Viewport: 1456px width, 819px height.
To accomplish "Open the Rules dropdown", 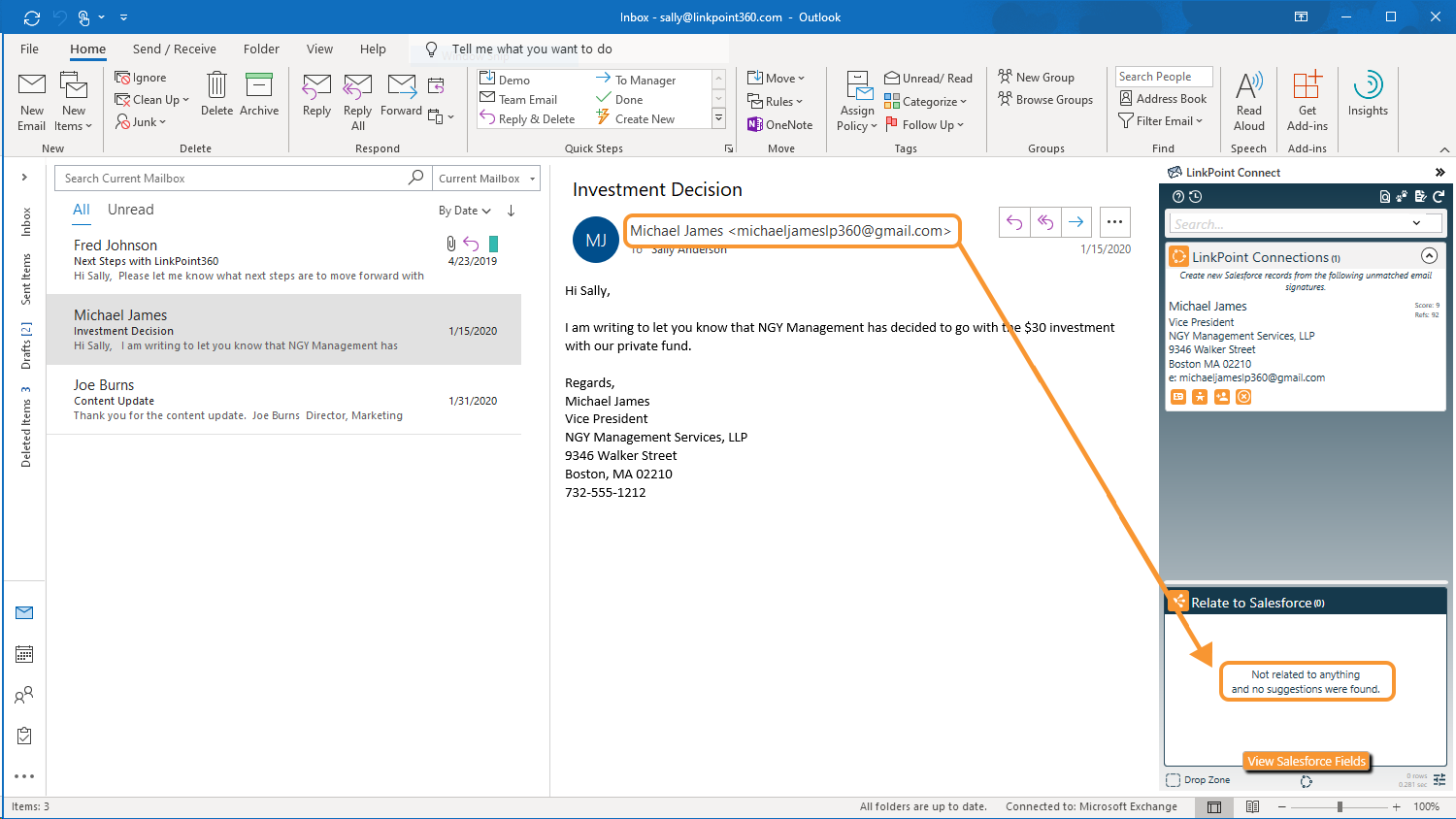I will tap(775, 101).
